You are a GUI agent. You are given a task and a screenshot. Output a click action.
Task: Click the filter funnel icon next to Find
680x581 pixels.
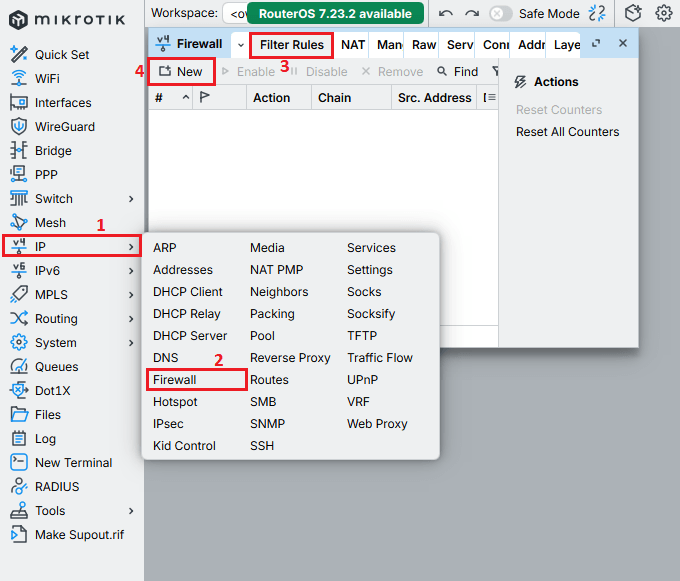tap(495, 71)
